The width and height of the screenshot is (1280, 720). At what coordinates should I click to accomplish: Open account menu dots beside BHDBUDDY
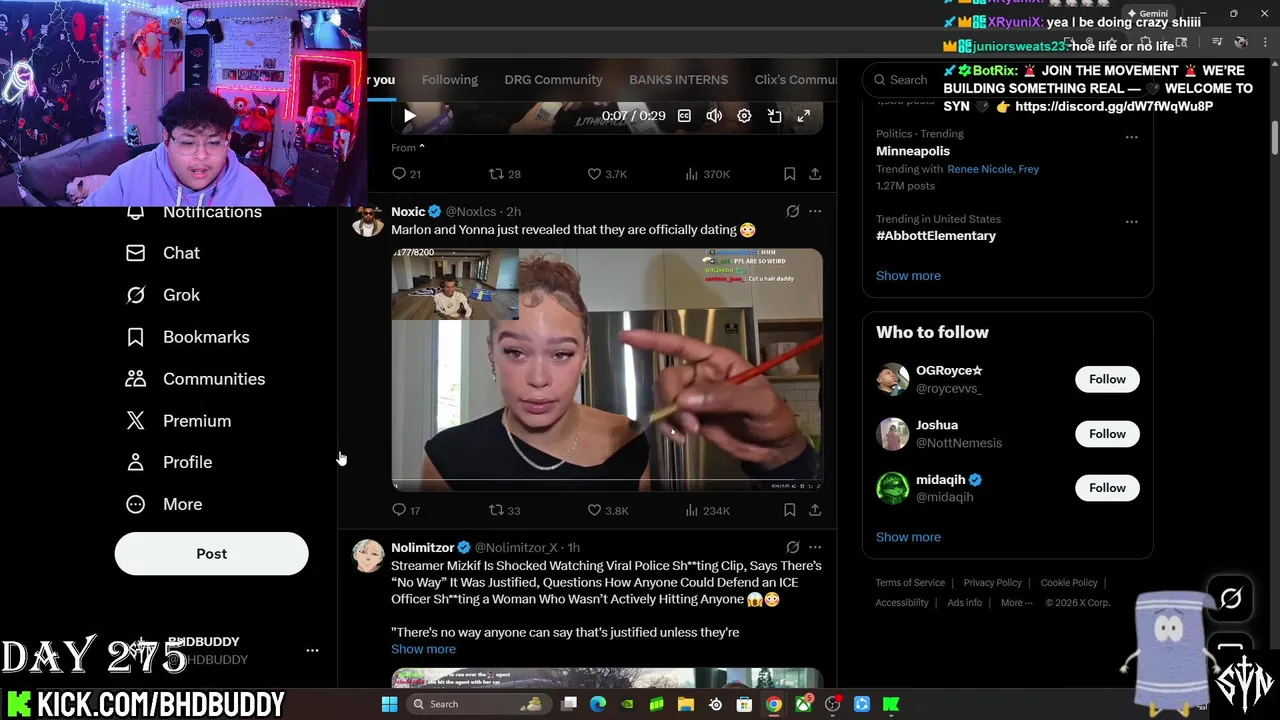point(312,650)
